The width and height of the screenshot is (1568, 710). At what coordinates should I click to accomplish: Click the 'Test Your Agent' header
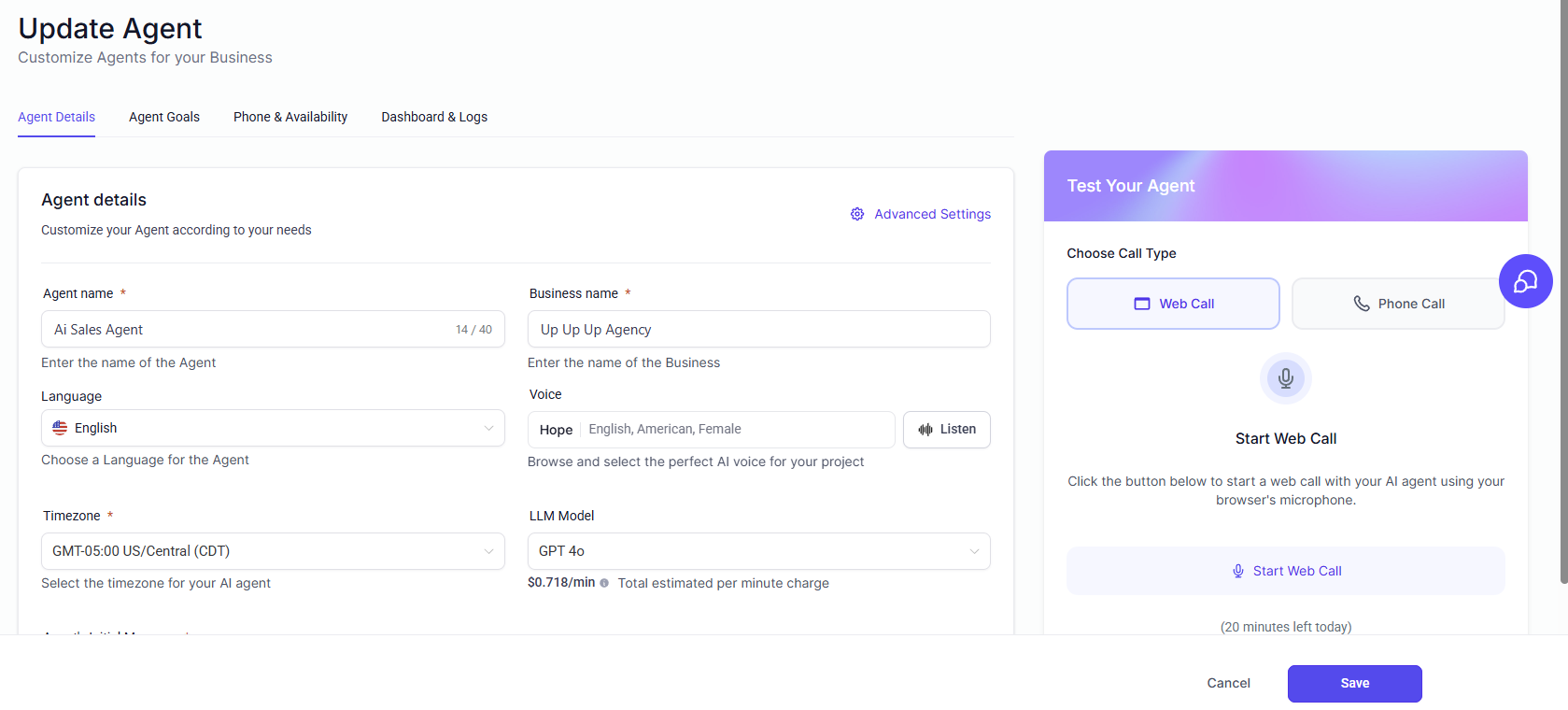pos(1131,186)
